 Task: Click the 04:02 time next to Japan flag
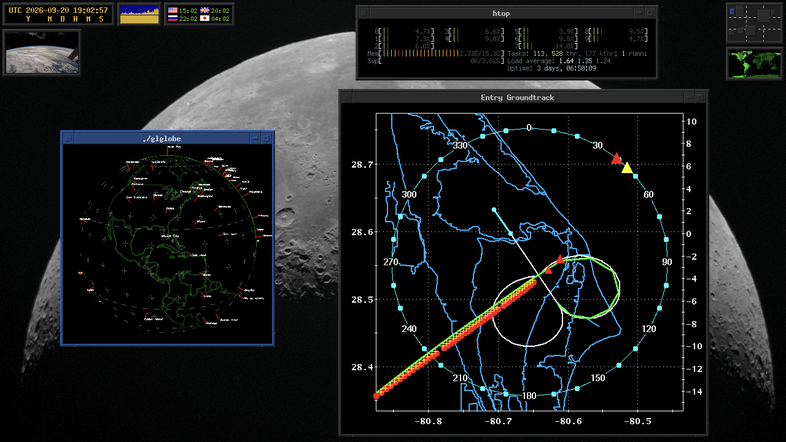click(x=221, y=18)
